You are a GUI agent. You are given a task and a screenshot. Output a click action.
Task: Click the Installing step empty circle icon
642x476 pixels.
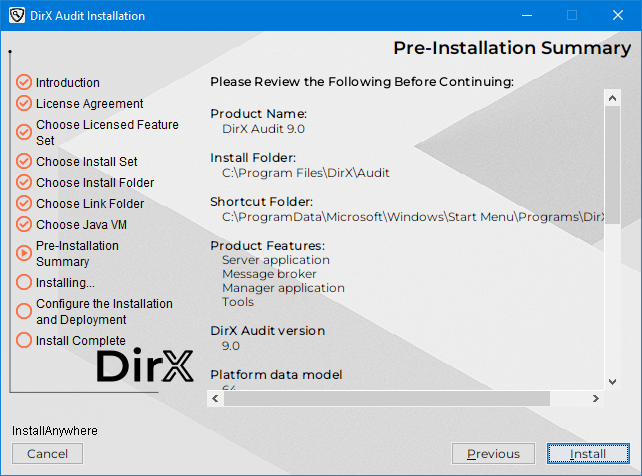pos(24,282)
